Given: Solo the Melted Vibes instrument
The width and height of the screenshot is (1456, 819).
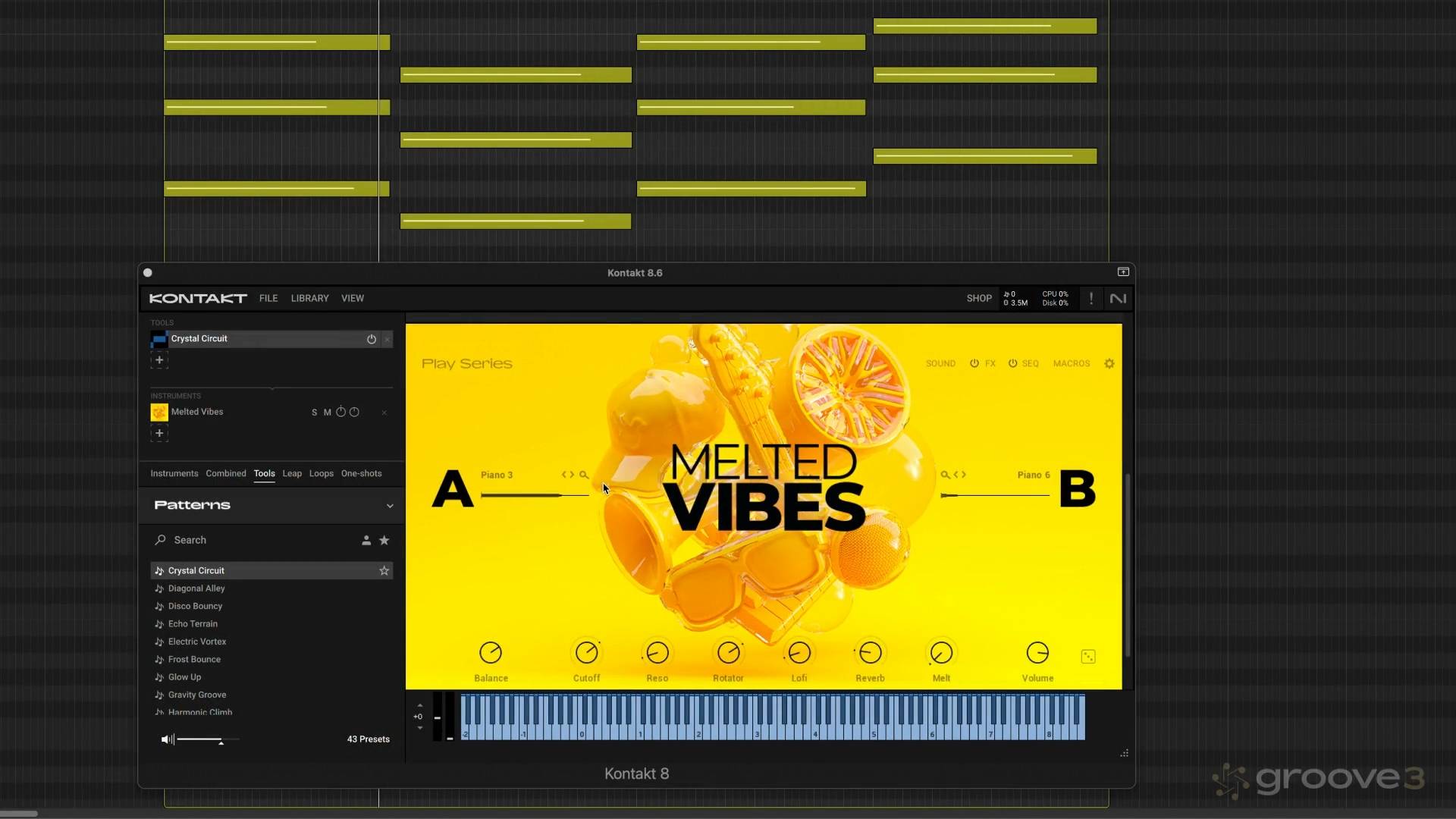Looking at the screenshot, I should 314,413.
